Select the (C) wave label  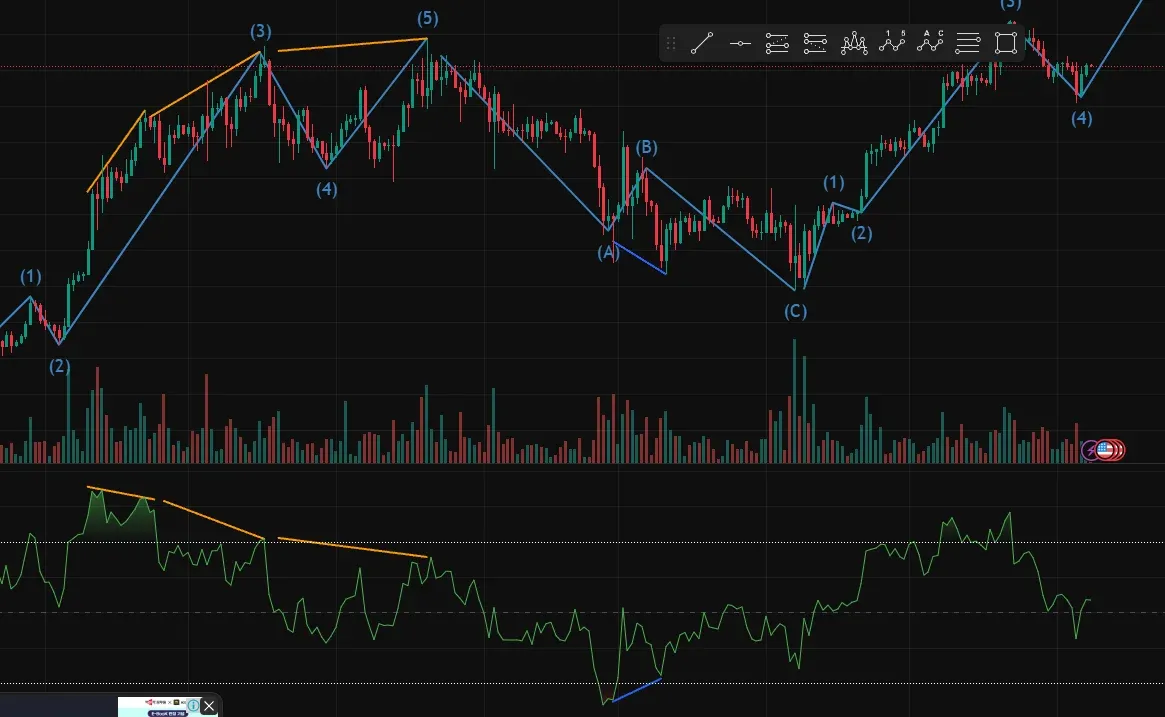[795, 311]
